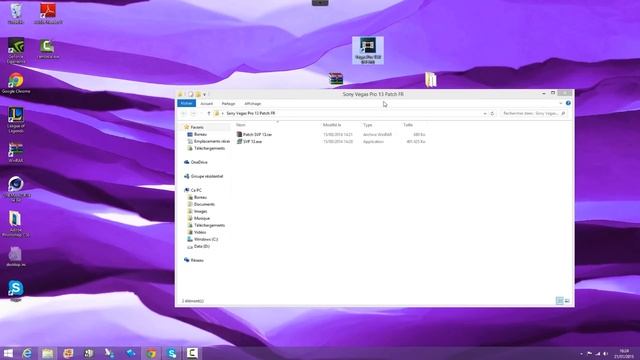
Task: Sort files by Nom column
Action: pyautogui.click(x=241, y=125)
